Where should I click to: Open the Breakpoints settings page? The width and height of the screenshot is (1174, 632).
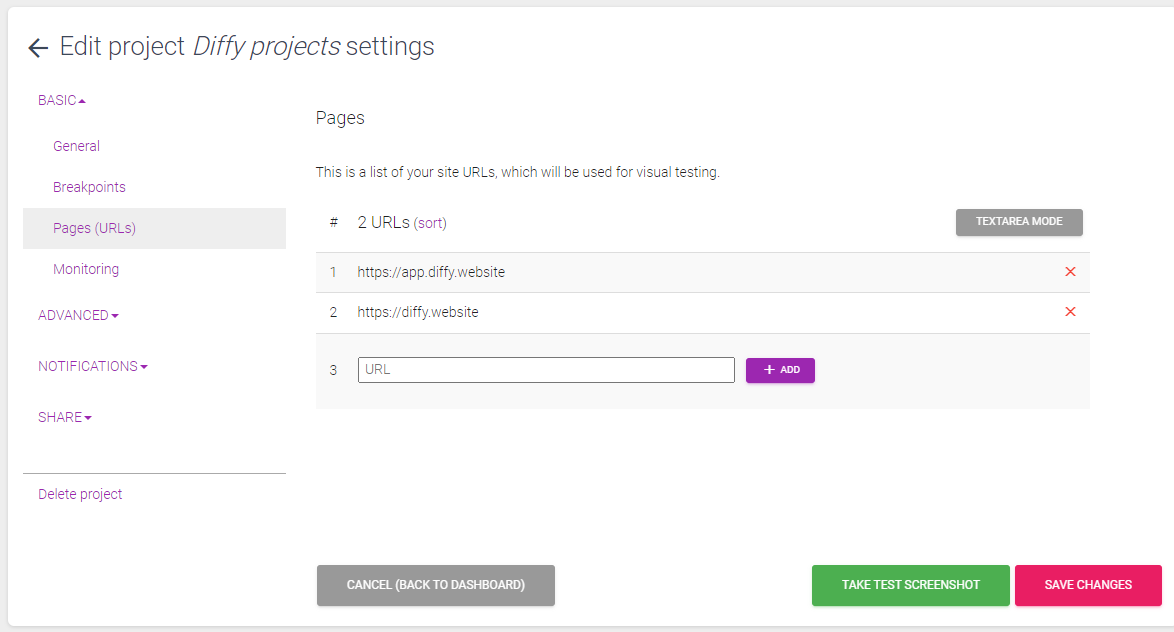coord(89,187)
